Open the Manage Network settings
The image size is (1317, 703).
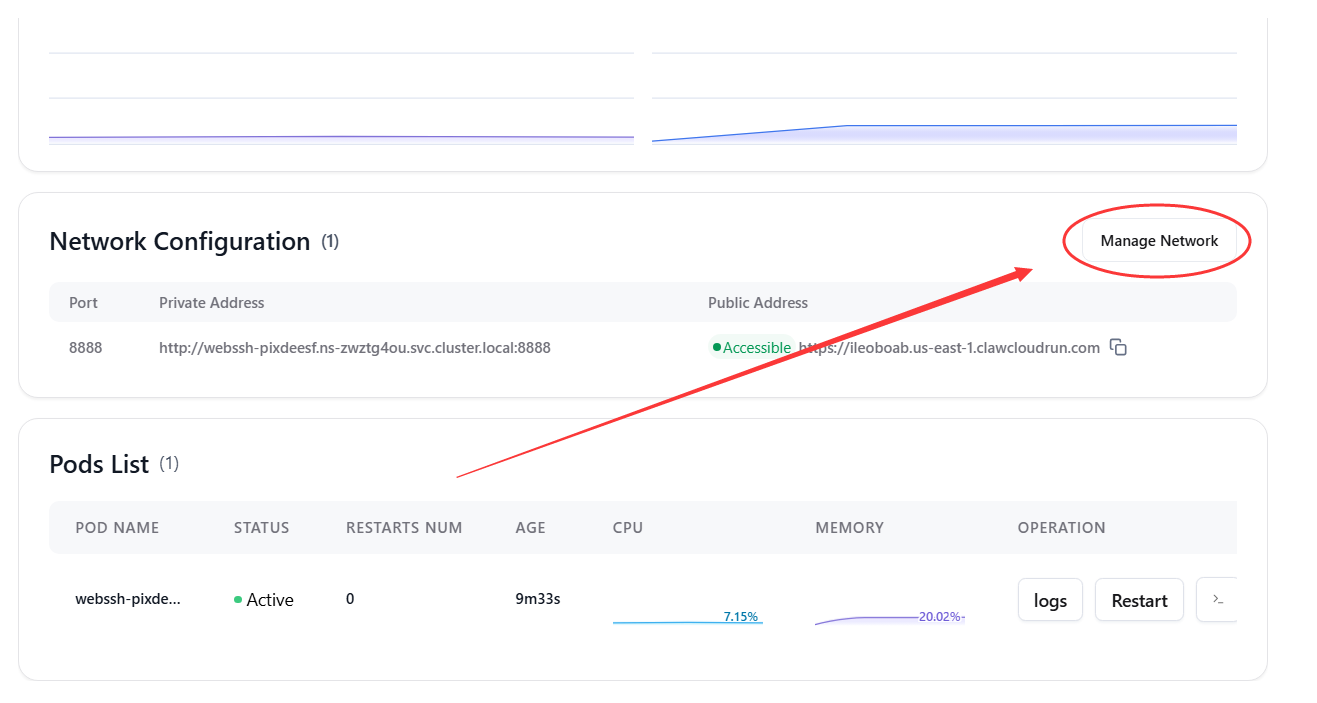(x=1159, y=241)
